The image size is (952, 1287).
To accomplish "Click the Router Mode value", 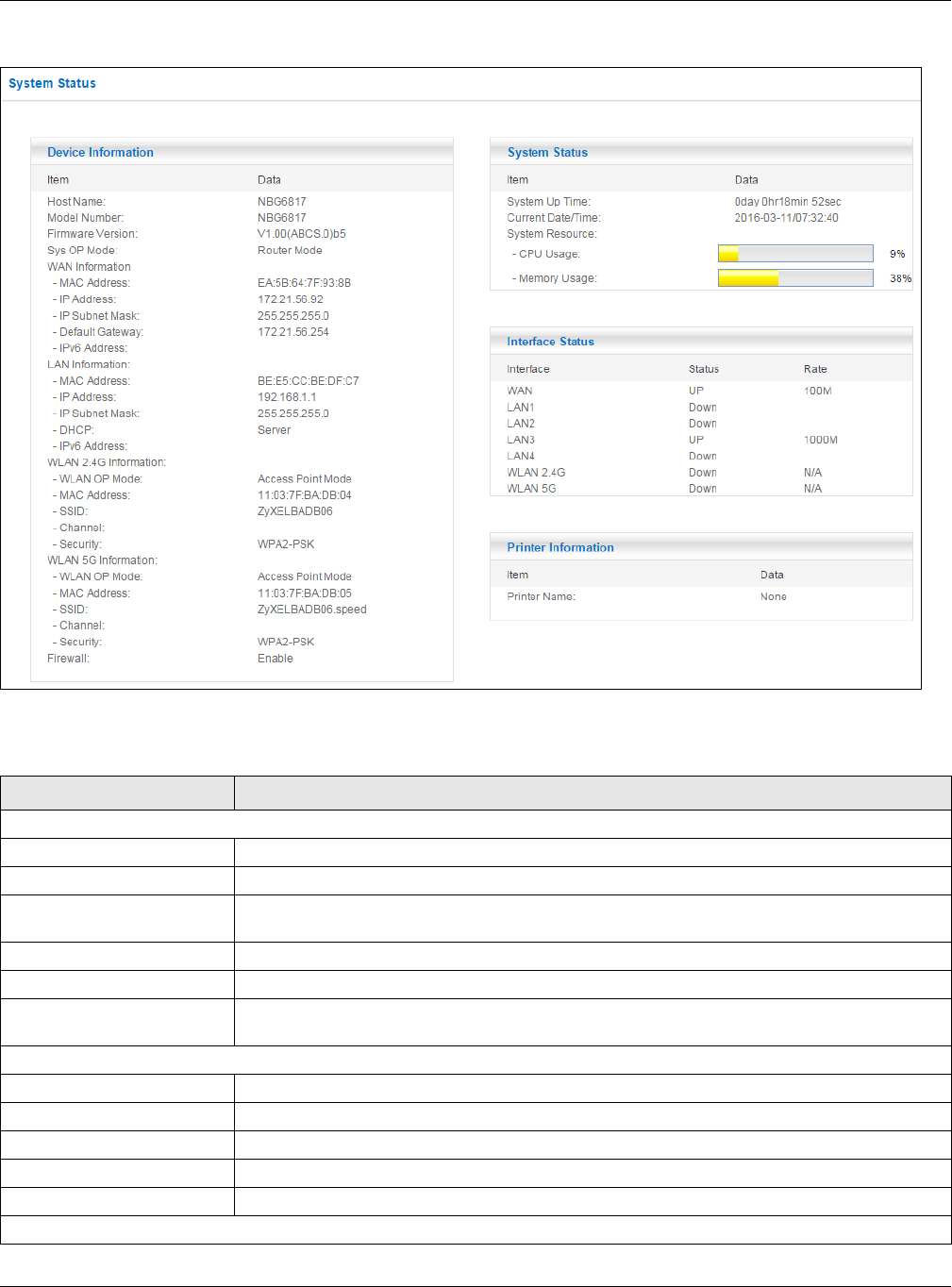I will pos(290,251).
